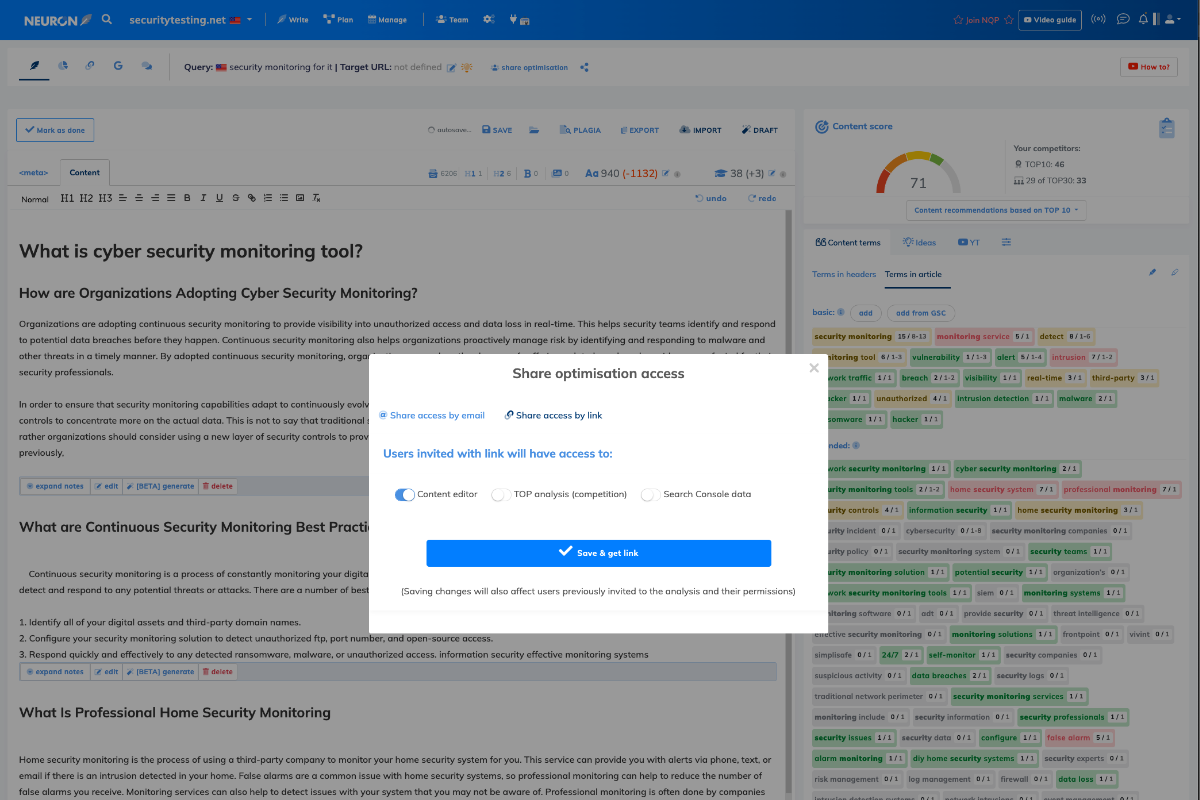Open the securitytesting.net project dropdown
The image size is (1200, 800).
(x=191, y=19)
